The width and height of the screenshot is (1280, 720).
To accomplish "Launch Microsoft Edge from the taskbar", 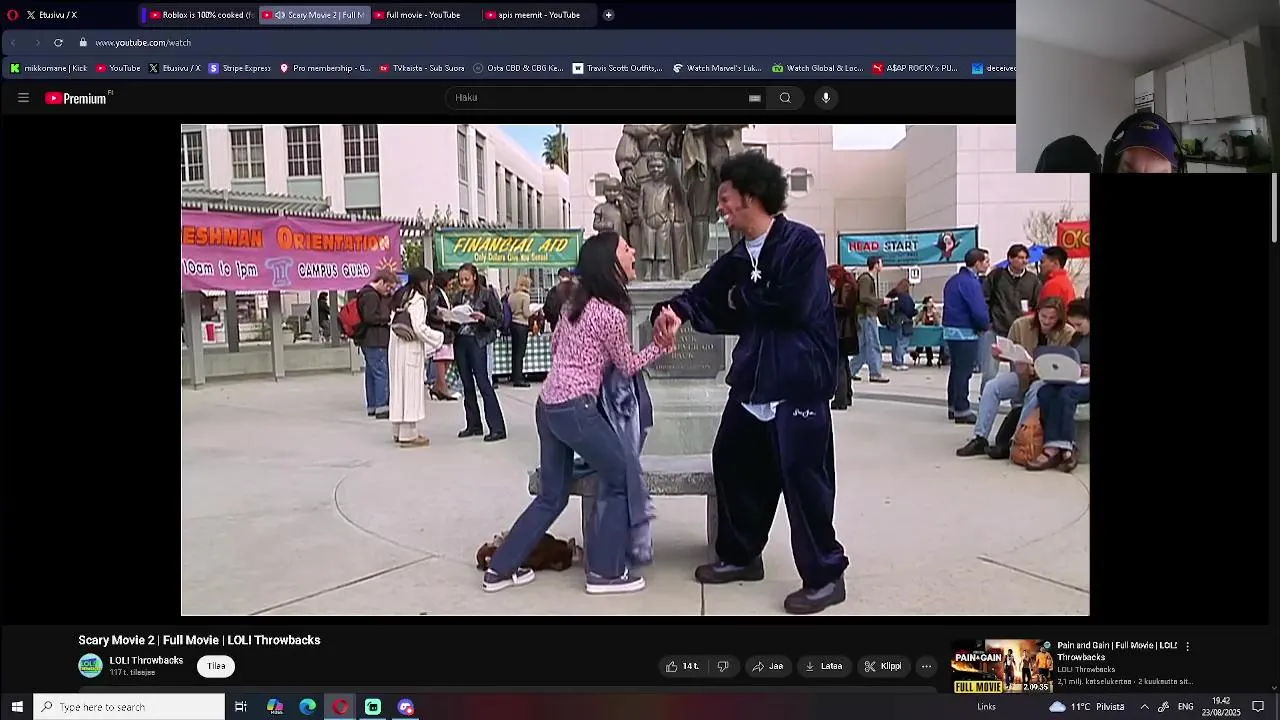I will (x=307, y=707).
